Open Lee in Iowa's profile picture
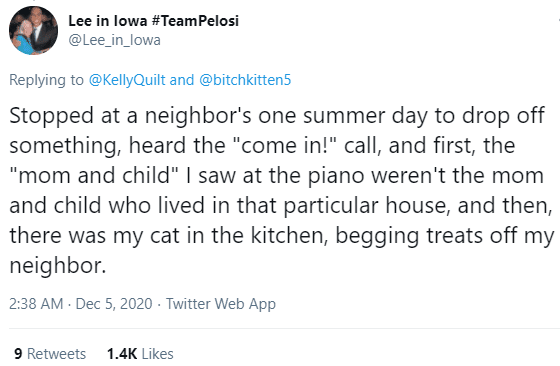The width and height of the screenshot is (560, 366). tap(33, 30)
